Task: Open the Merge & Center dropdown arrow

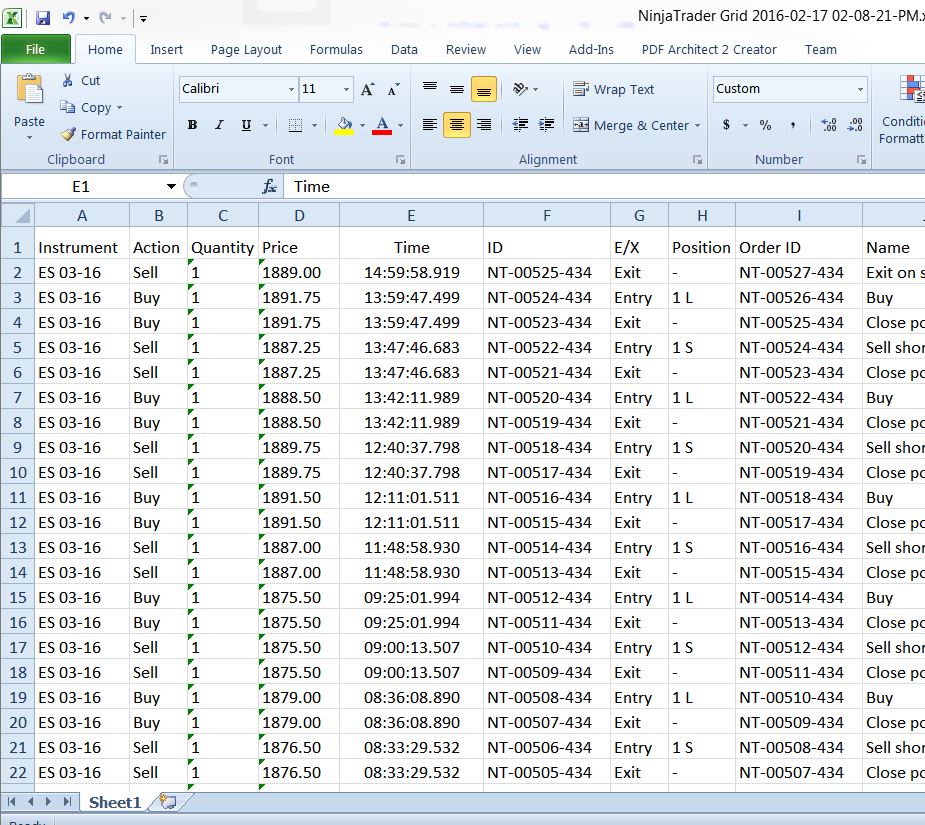Action: 697,125
